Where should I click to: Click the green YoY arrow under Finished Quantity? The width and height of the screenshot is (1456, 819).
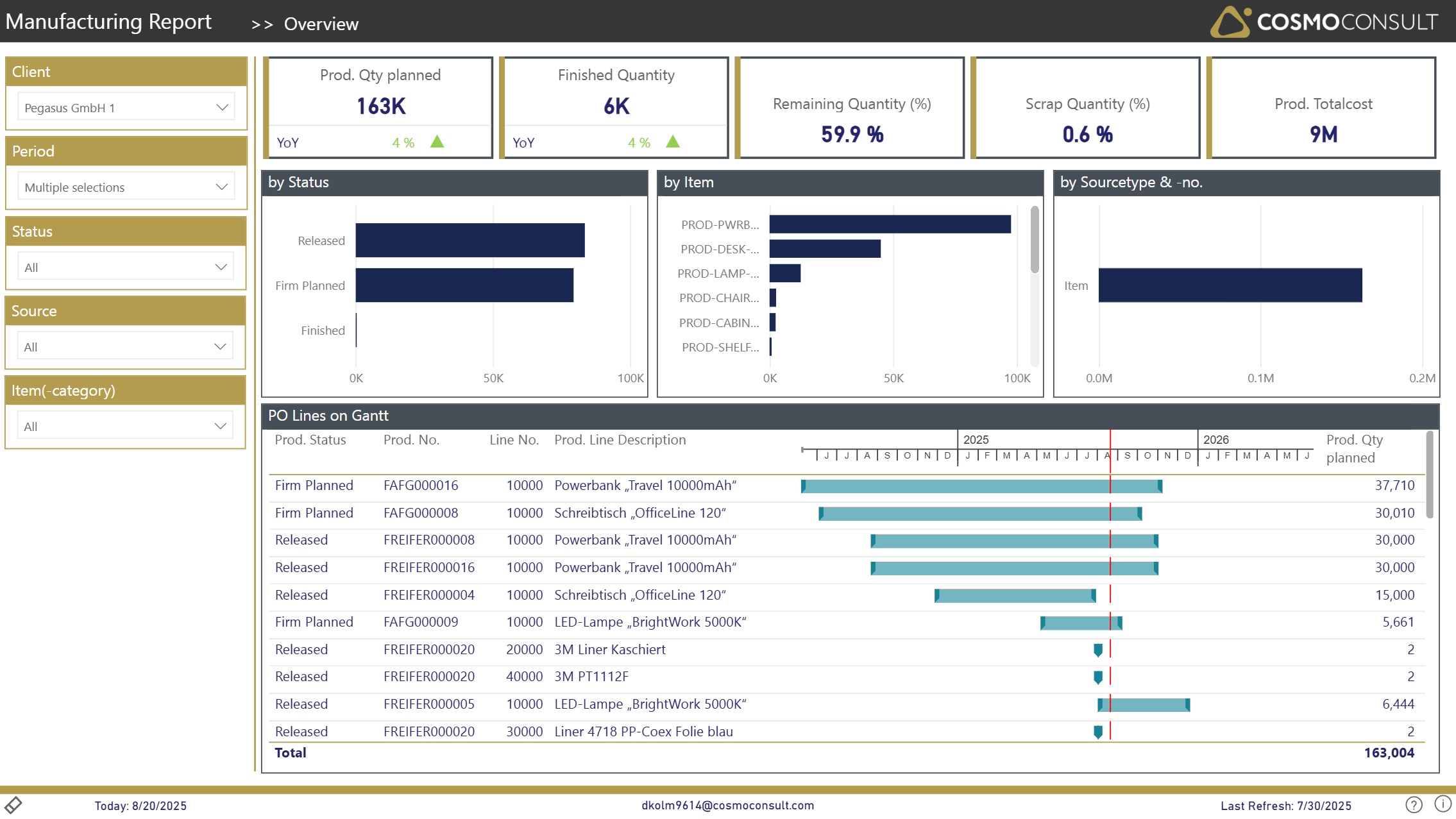[x=672, y=142]
